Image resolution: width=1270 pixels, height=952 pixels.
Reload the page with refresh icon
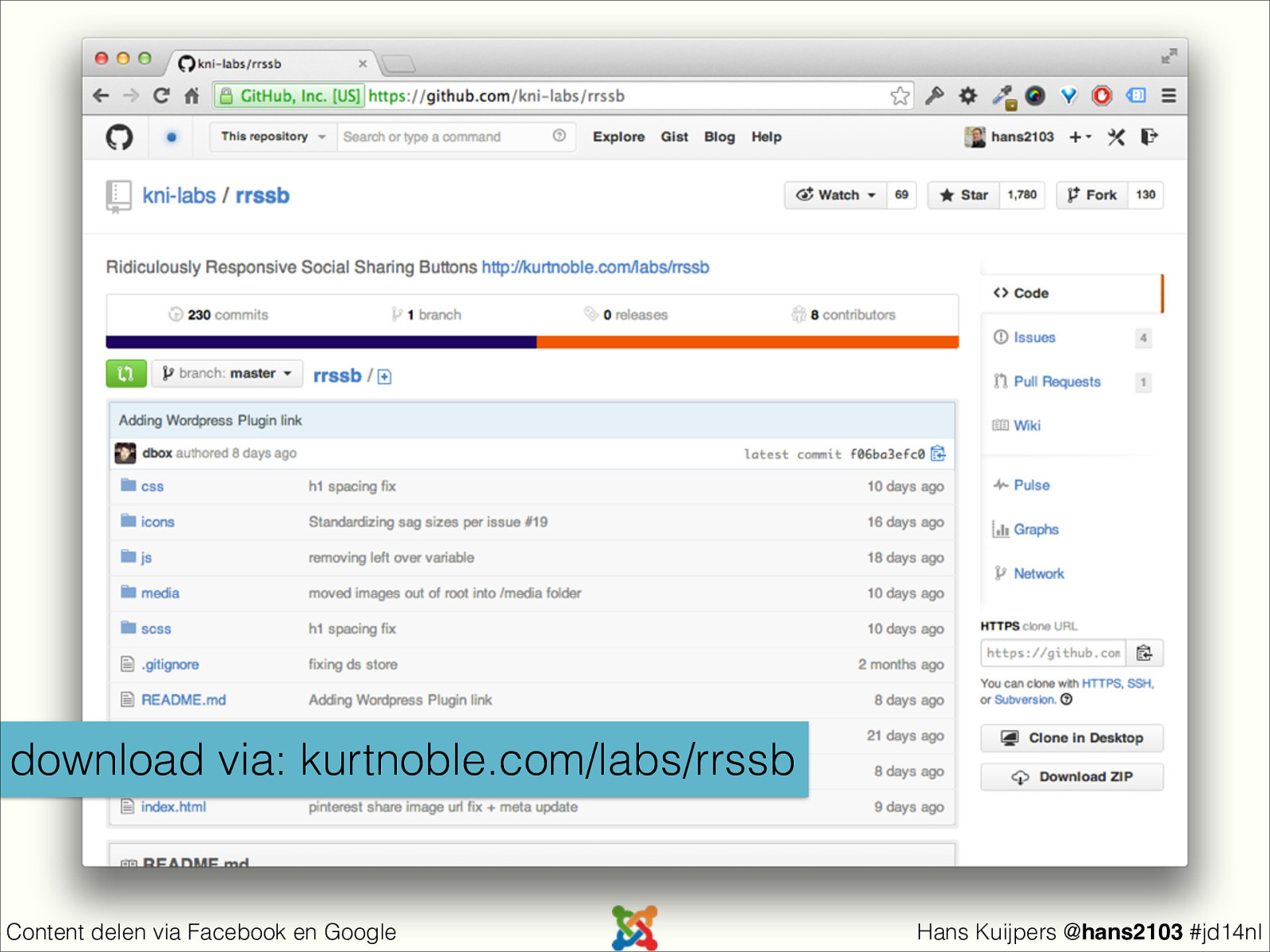tap(161, 96)
